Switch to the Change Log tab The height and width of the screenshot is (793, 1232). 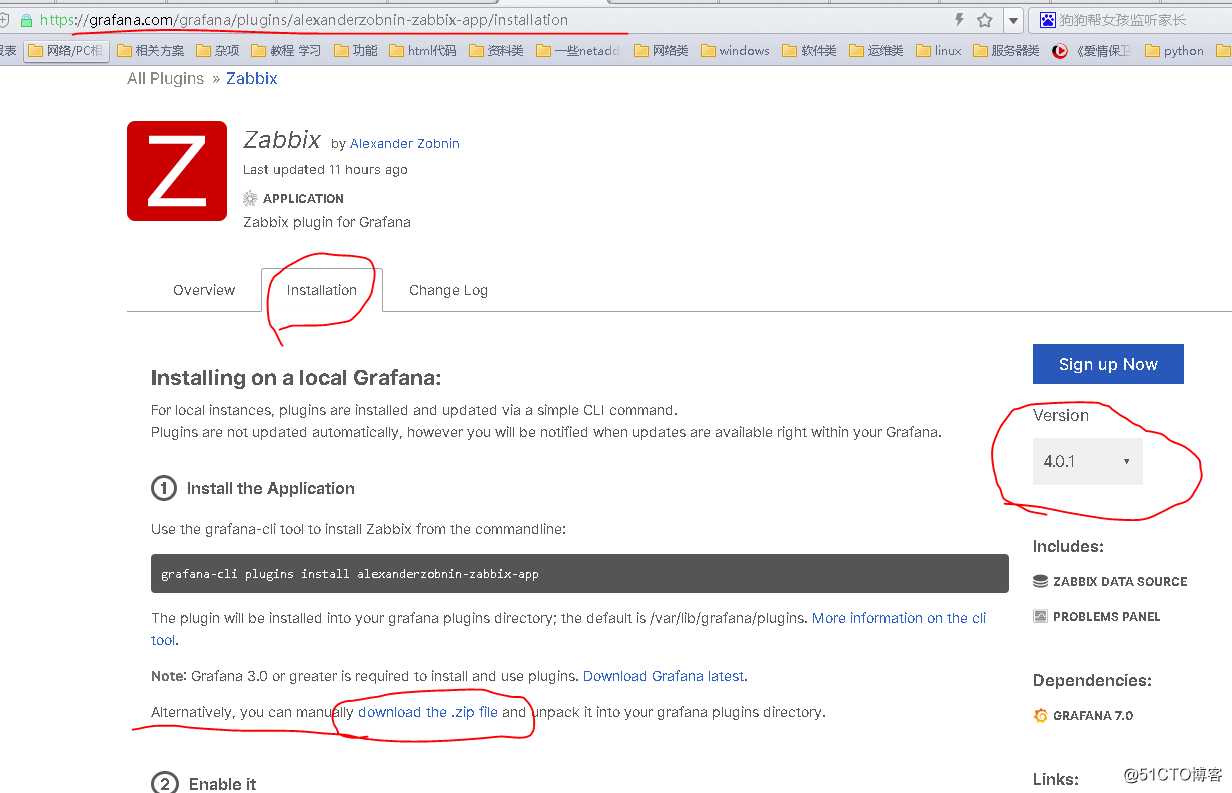point(448,290)
